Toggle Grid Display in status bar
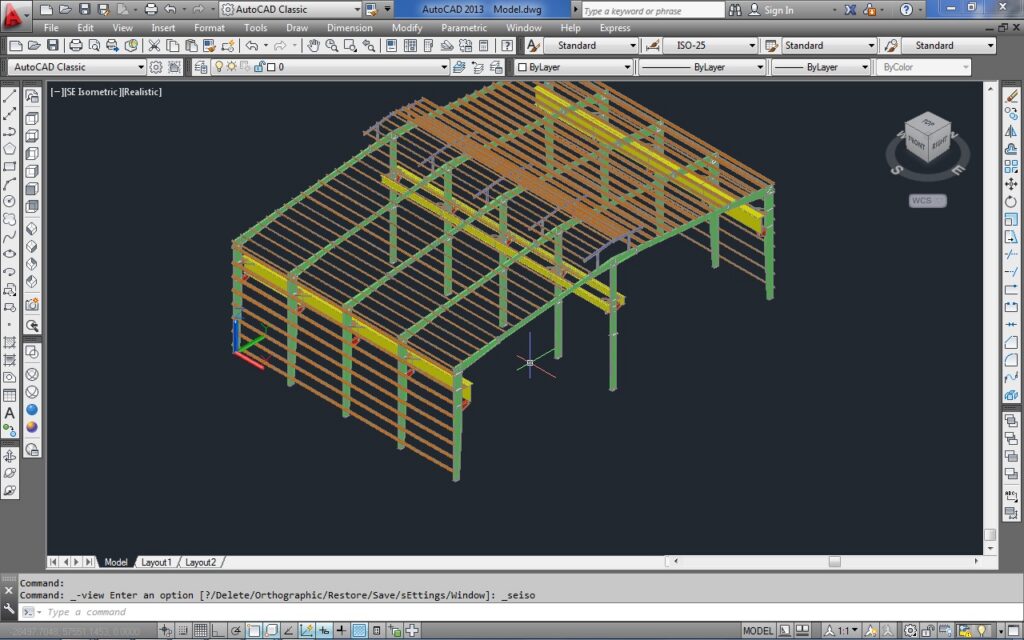The height and width of the screenshot is (640, 1024). (200, 631)
